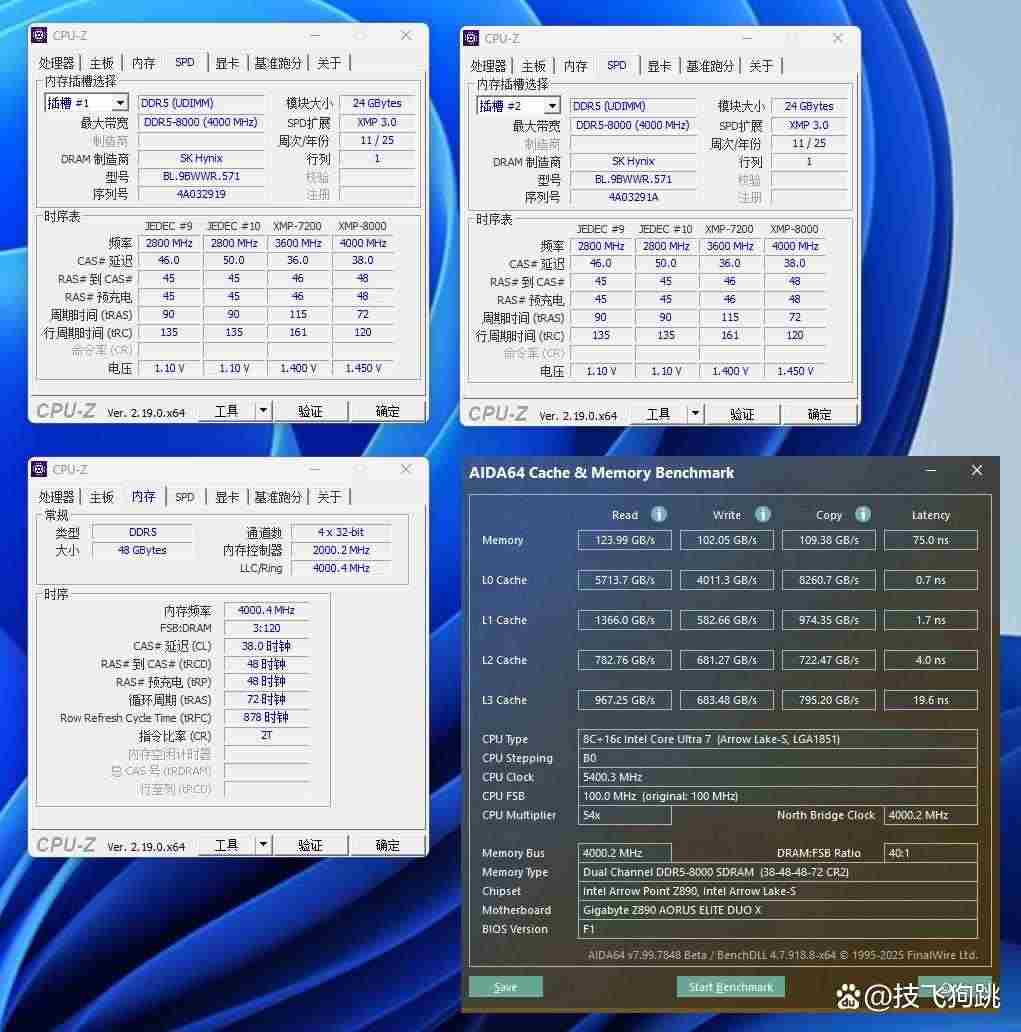Switch to 主板 tab in slot #2 window
Image resolution: width=1021 pixels, height=1032 pixels.
click(x=533, y=66)
